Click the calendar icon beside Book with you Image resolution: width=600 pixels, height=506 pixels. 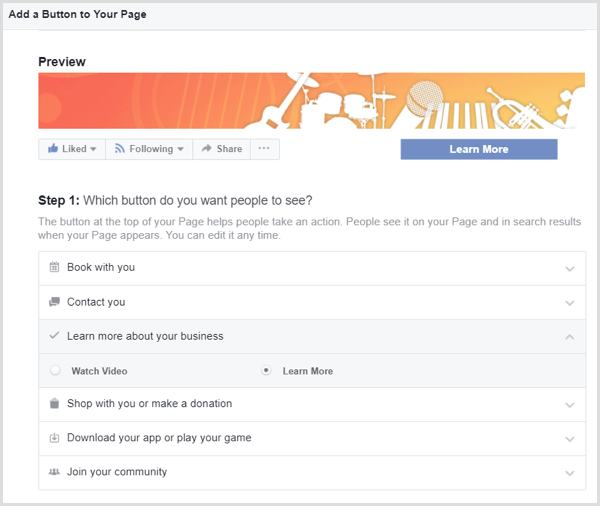point(54,268)
